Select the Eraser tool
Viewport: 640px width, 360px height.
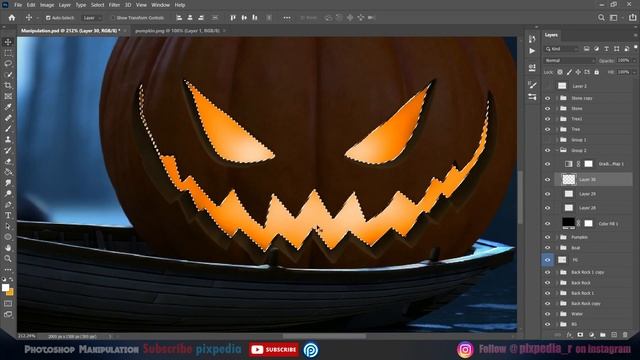[8, 161]
